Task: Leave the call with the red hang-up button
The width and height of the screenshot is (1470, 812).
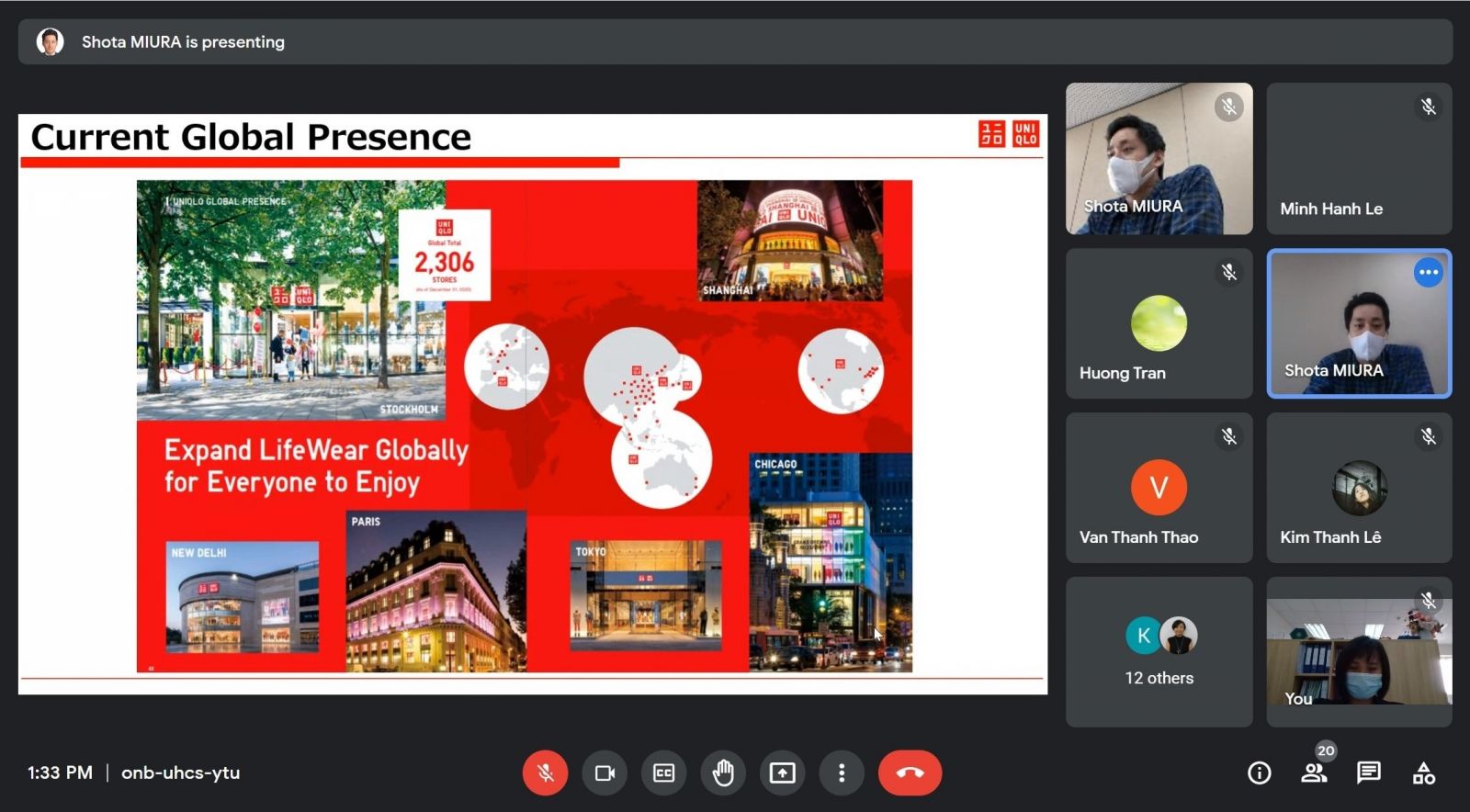Action: click(910, 773)
